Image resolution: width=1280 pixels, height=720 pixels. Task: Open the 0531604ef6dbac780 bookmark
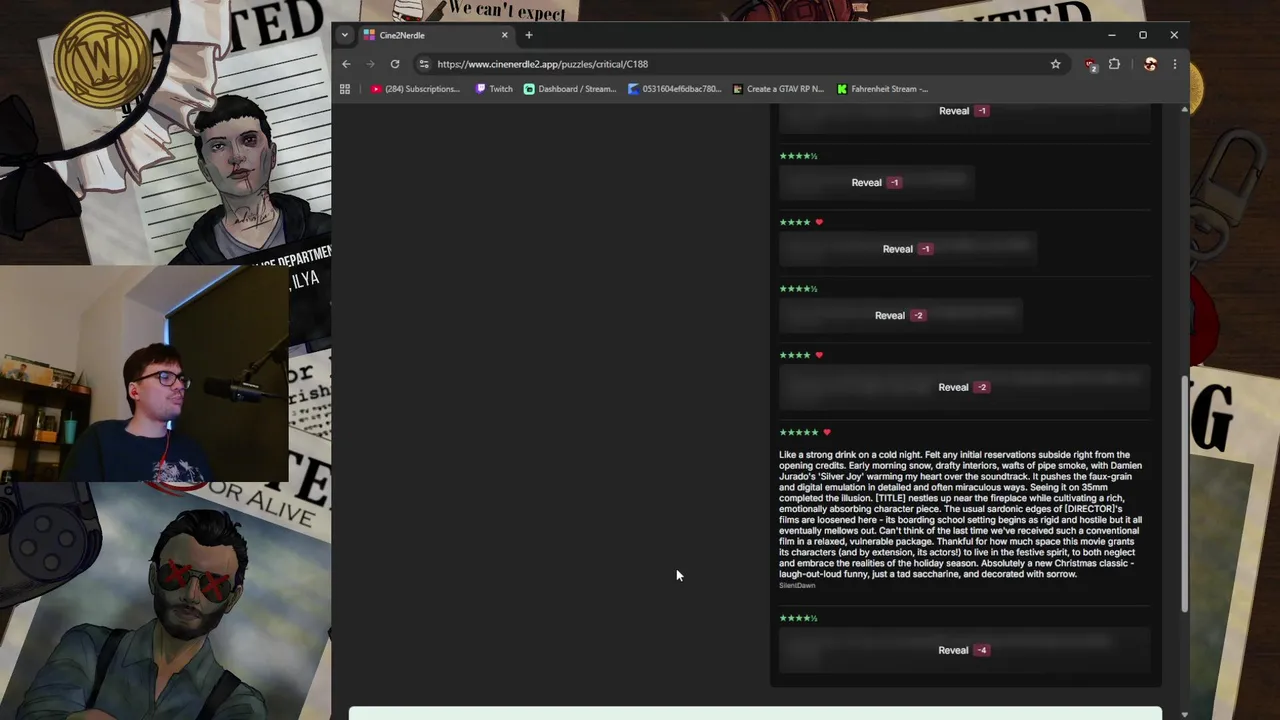pyautogui.click(x=674, y=89)
